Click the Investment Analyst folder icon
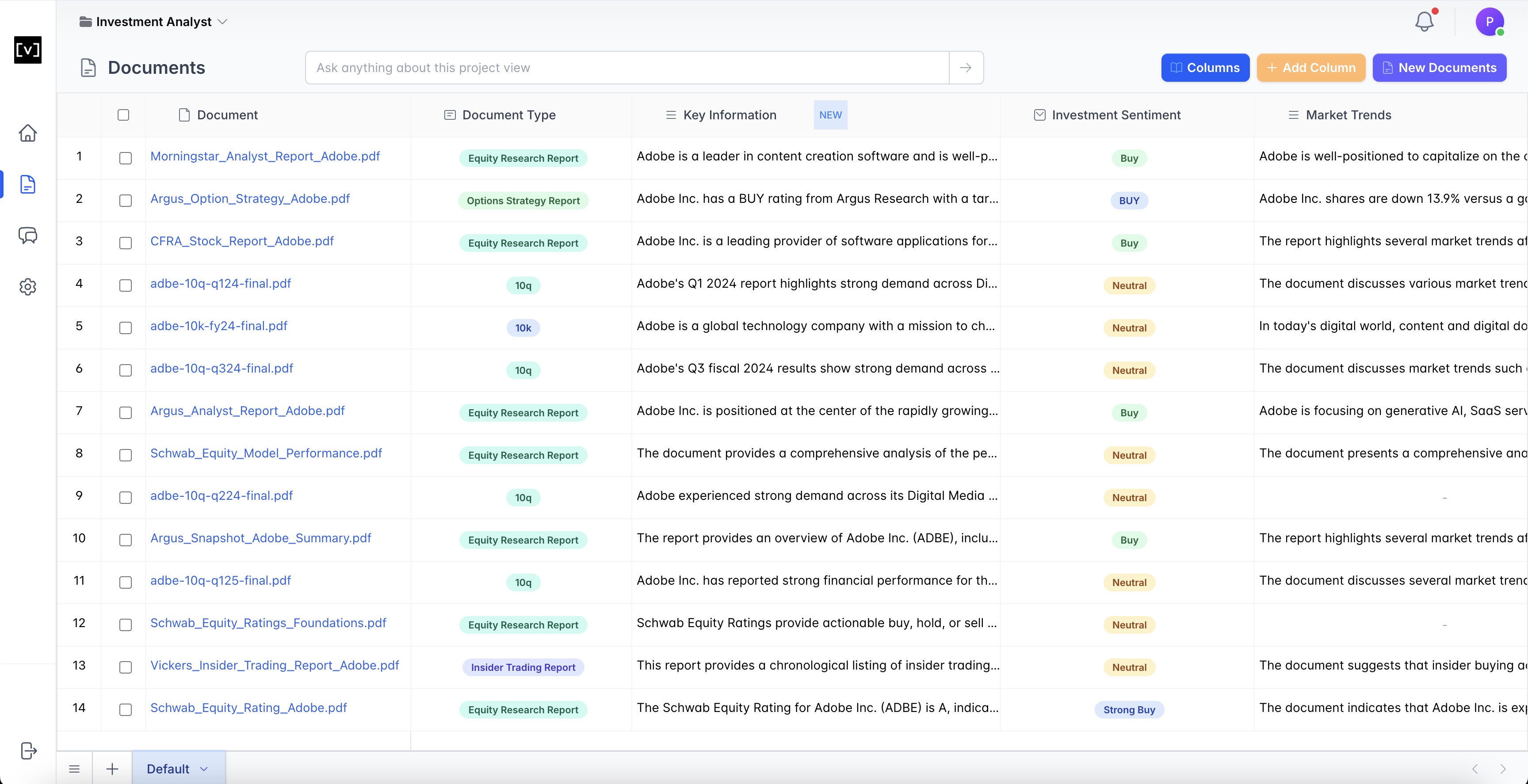The width and height of the screenshot is (1528, 784). coord(85,22)
